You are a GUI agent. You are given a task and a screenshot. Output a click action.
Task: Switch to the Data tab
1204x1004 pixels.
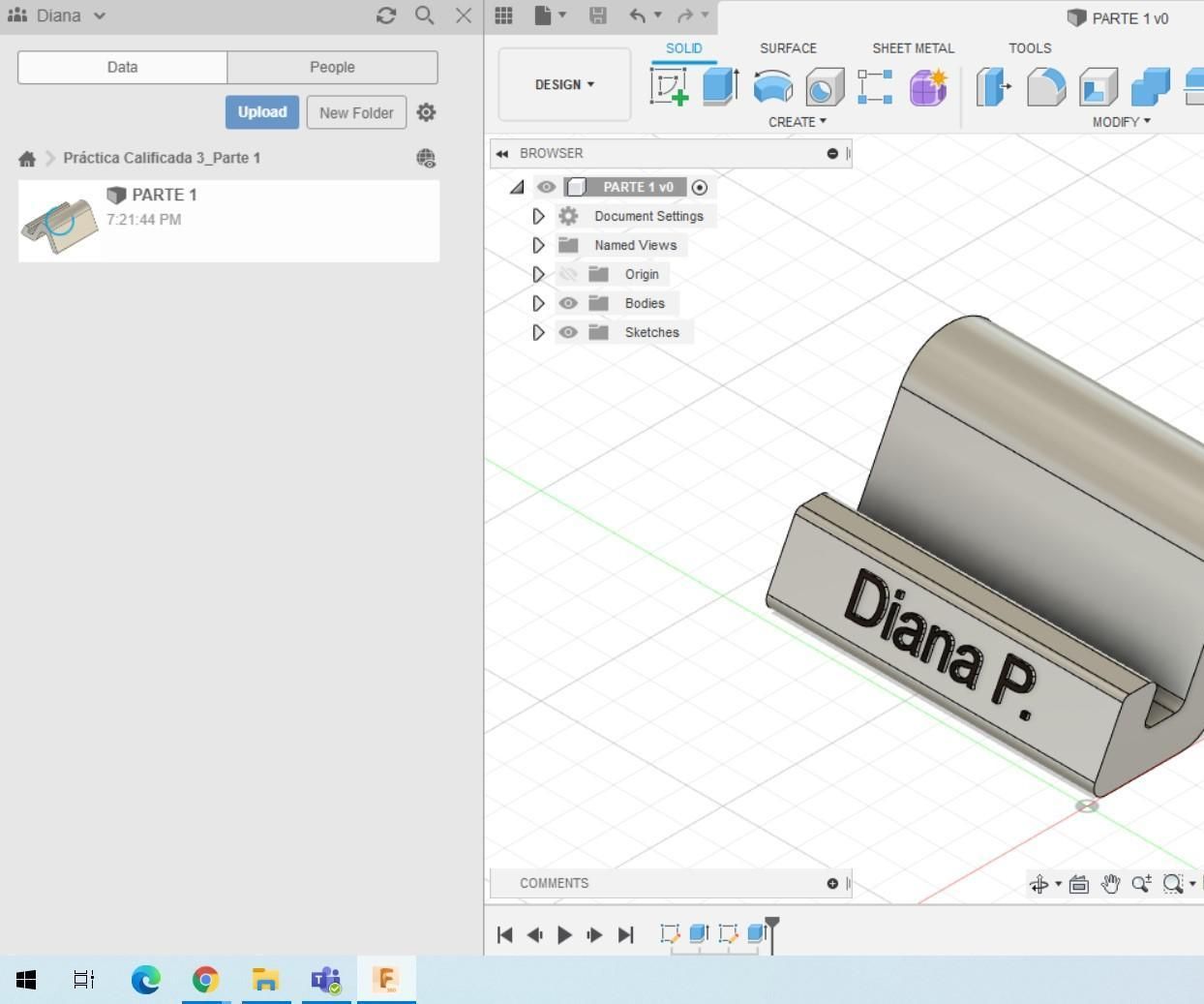tap(122, 67)
